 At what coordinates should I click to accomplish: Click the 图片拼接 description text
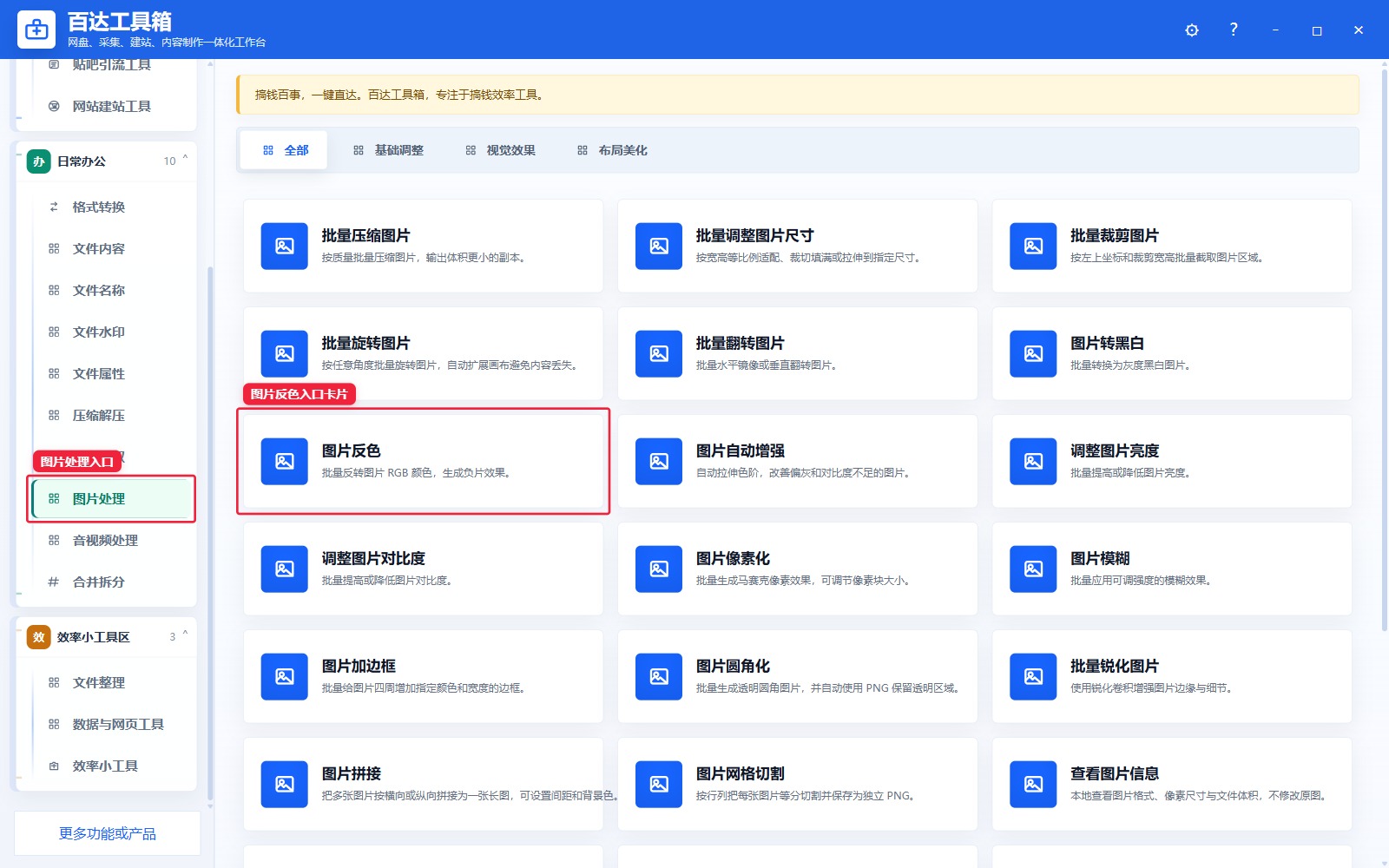(470, 796)
